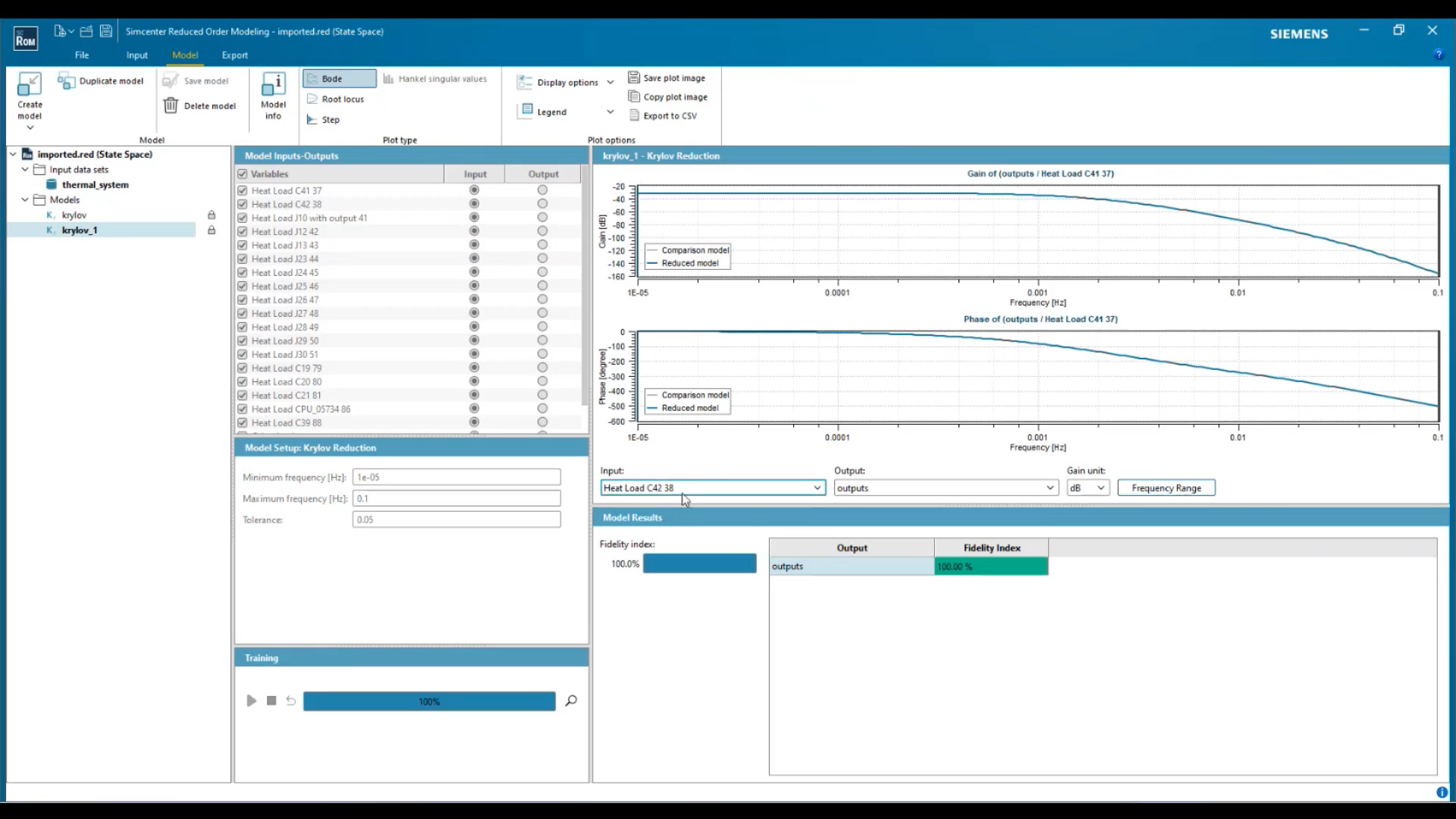Select Output radio for Heat Load J12 42
This screenshot has width=1456, height=819.
point(542,231)
